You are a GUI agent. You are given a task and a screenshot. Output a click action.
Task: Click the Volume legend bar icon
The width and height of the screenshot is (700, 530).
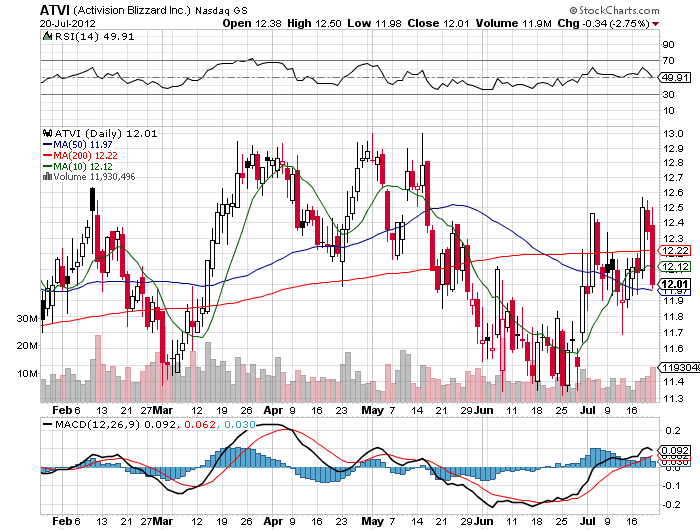pos(46,176)
